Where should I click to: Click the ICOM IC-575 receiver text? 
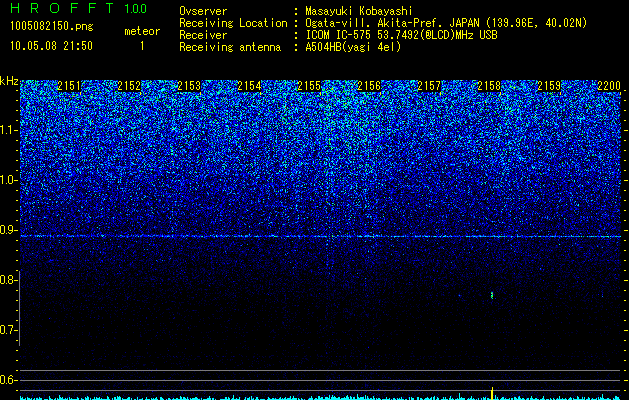[401, 35]
